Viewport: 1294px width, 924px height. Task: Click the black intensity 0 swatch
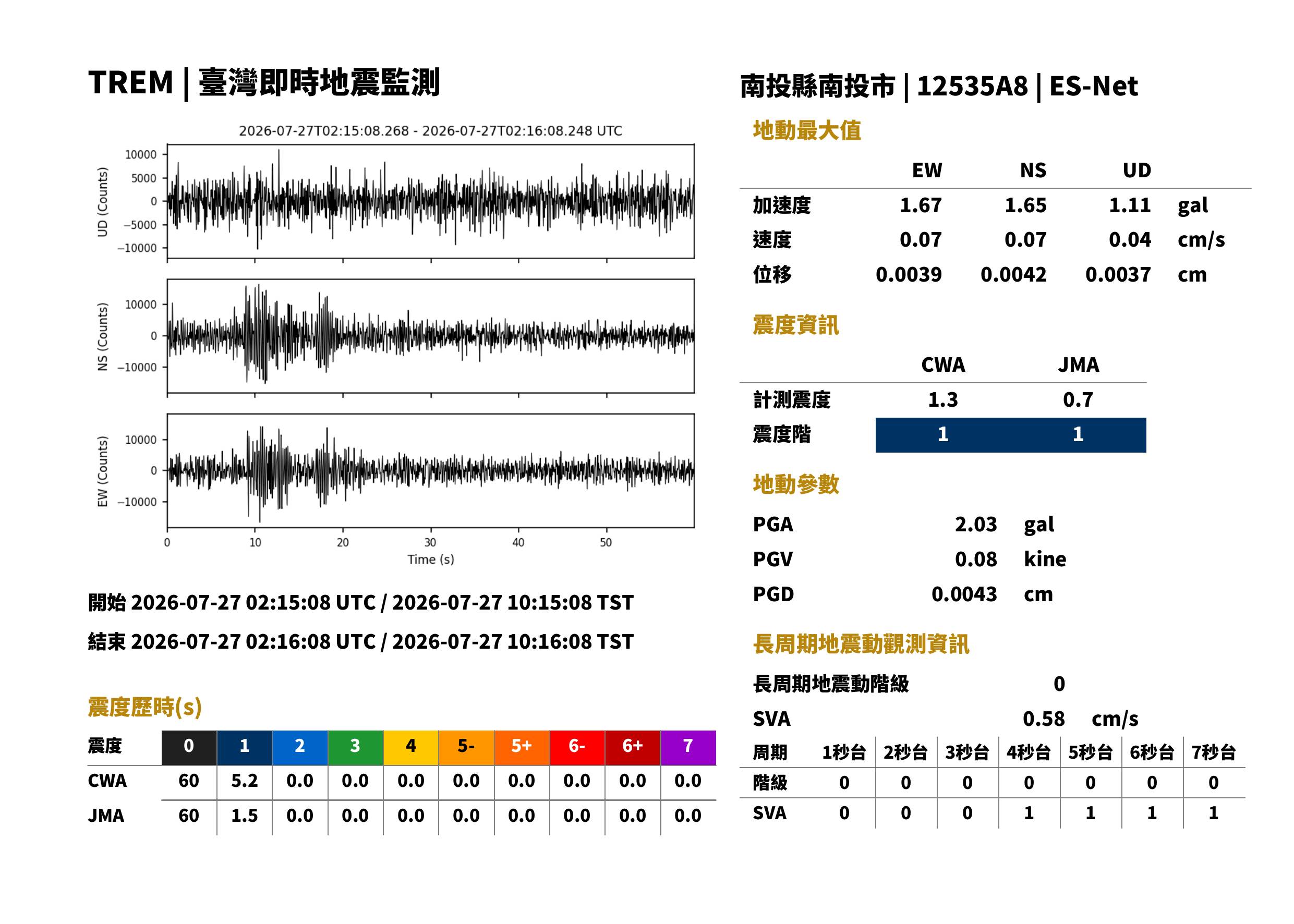point(189,747)
